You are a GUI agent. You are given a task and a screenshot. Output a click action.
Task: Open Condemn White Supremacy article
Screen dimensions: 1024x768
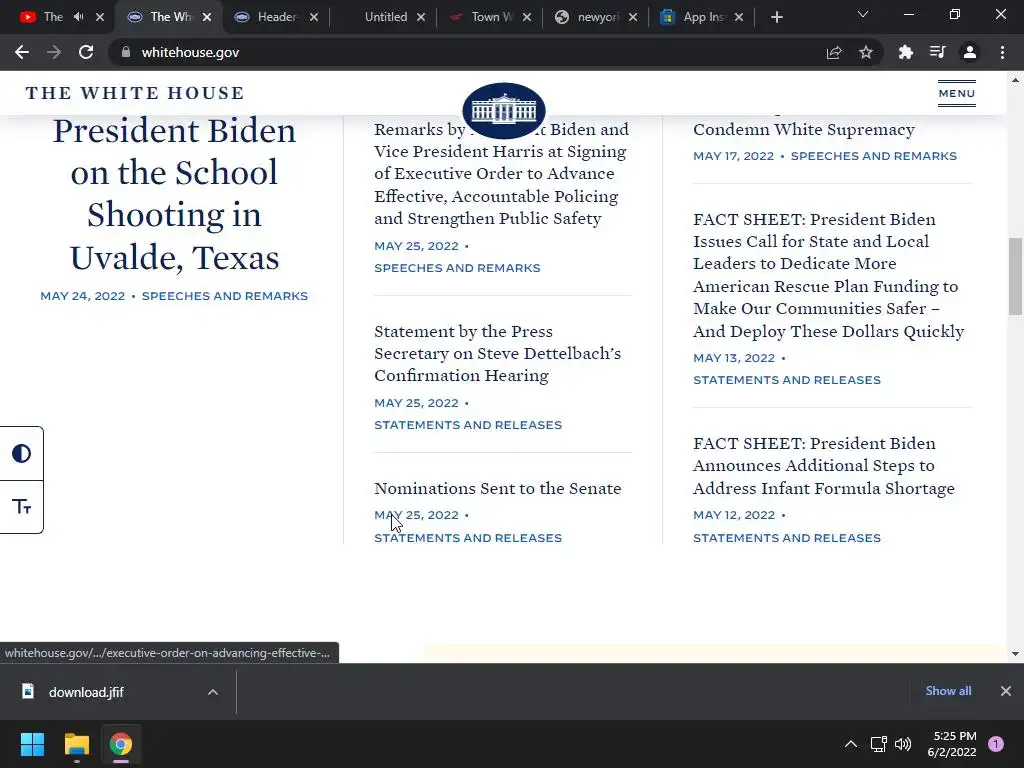click(x=804, y=129)
